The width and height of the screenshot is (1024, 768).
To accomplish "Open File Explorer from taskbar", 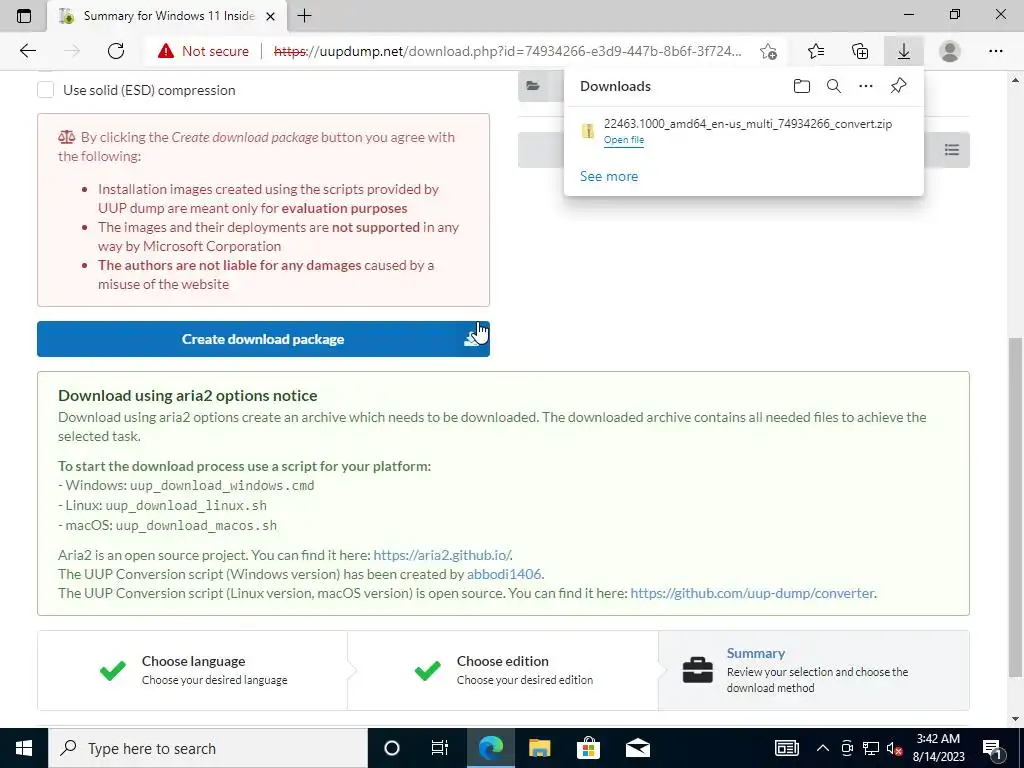I will [539, 748].
